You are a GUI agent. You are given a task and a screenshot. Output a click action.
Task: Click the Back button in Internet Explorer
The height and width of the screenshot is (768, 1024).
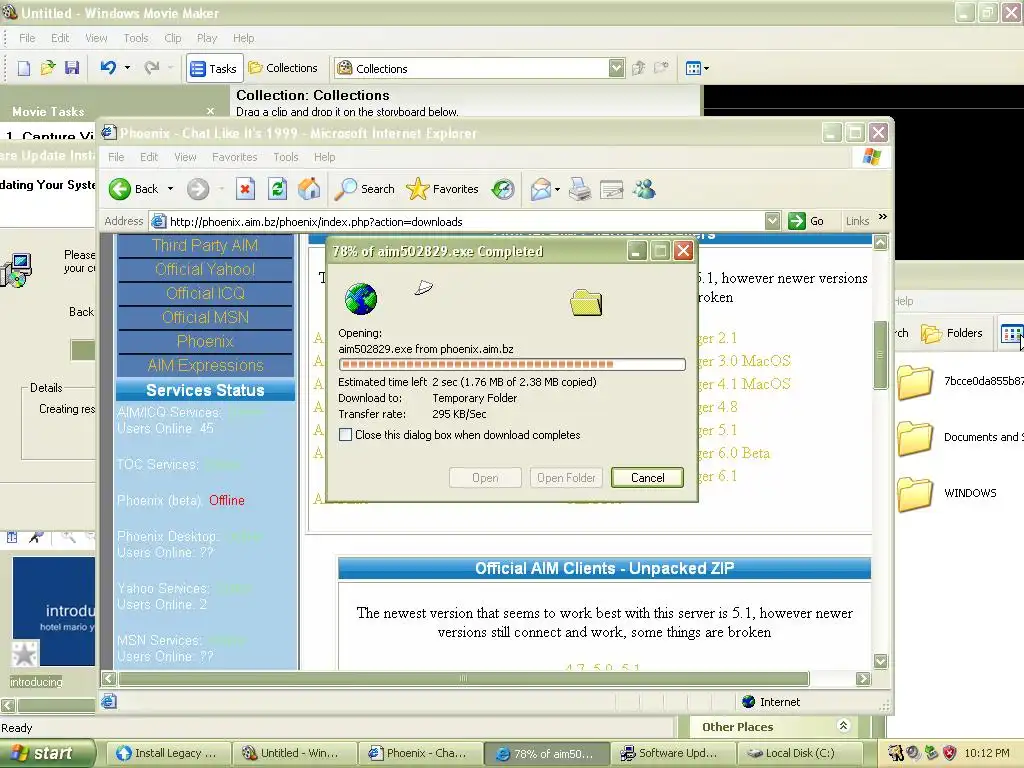[x=134, y=189]
